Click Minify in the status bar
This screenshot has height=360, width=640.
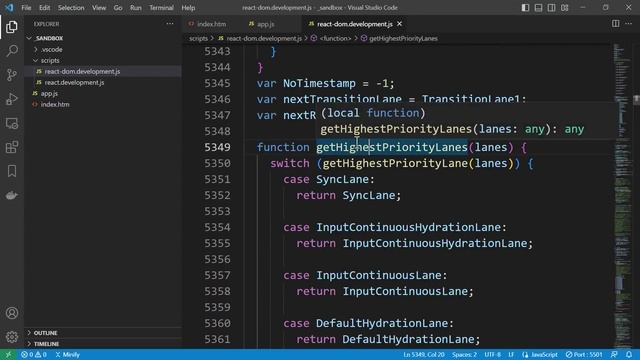pos(67,355)
